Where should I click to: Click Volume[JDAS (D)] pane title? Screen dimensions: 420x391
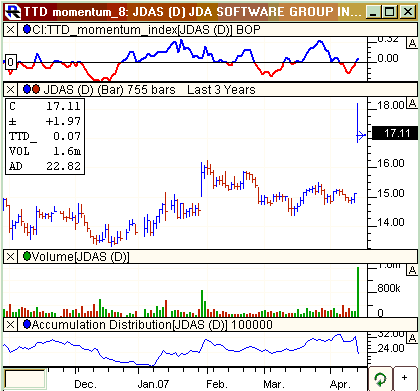click(x=80, y=257)
